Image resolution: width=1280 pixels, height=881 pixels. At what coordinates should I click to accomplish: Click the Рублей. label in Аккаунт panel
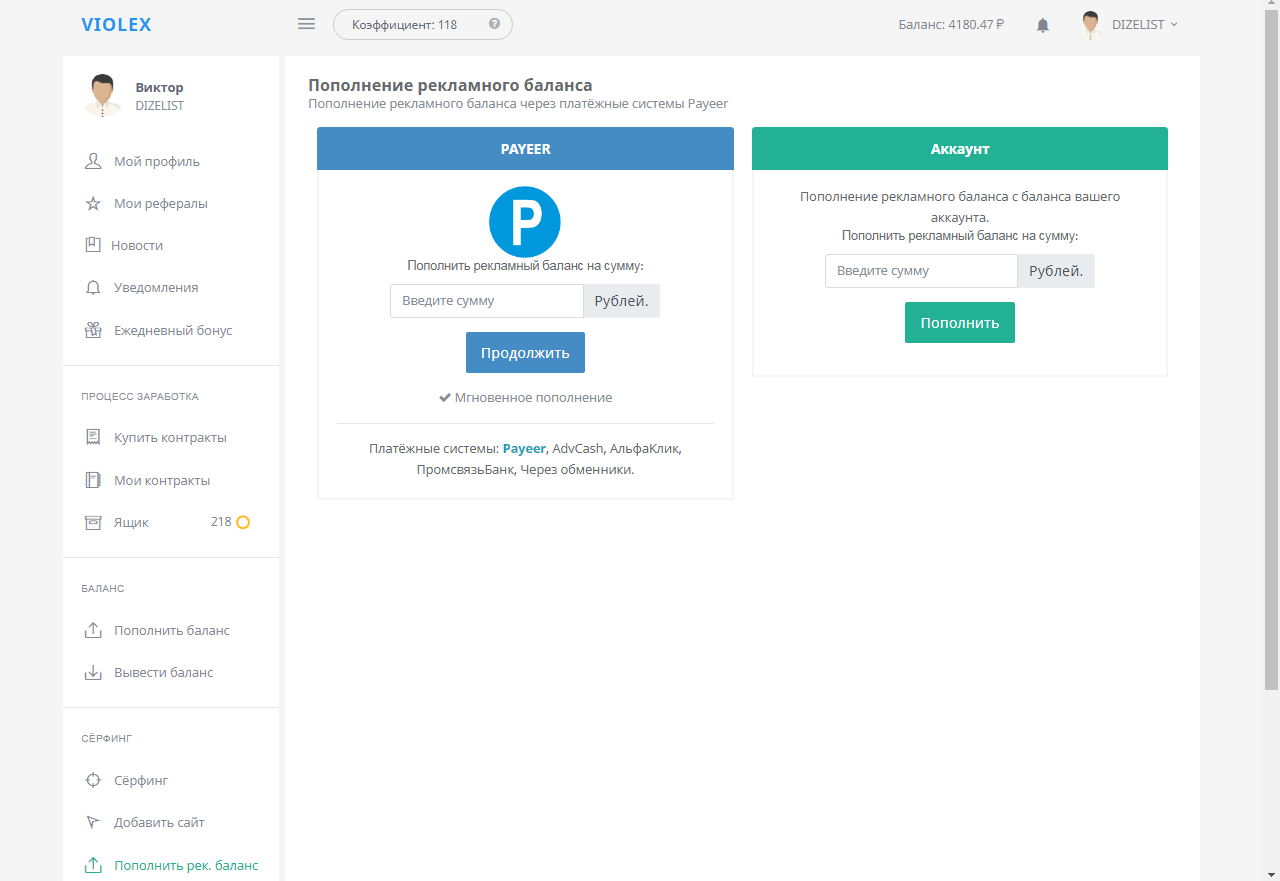1056,271
